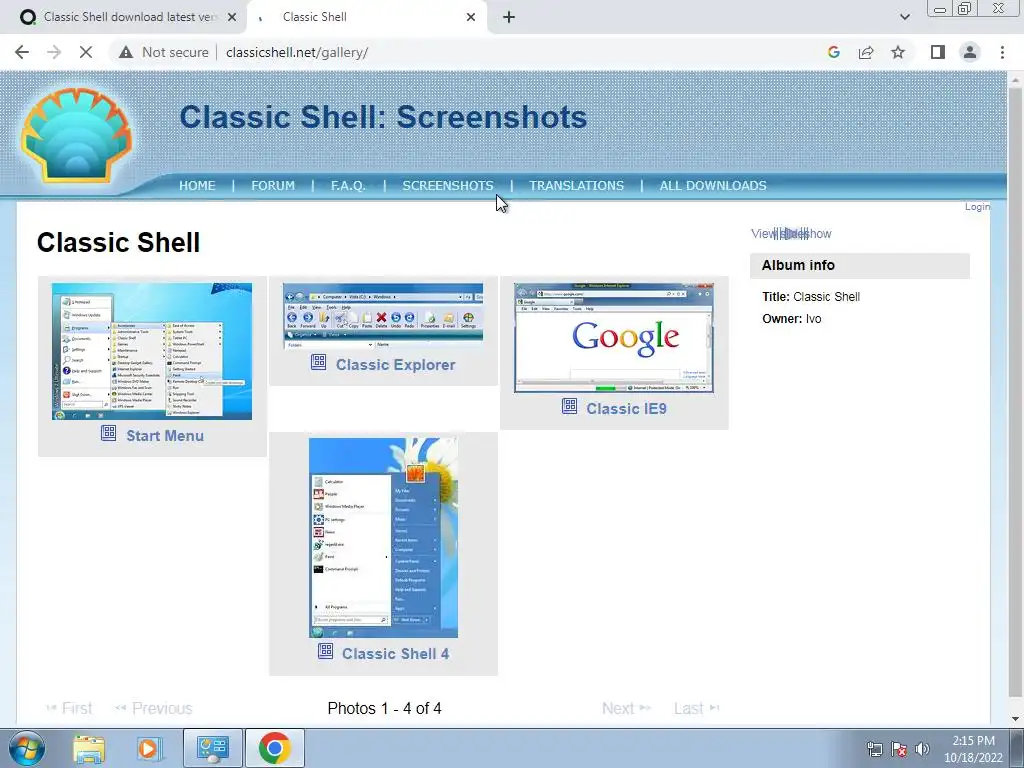The height and width of the screenshot is (768, 1024).
Task: Bookmark this page with the star icon
Action: click(898, 52)
